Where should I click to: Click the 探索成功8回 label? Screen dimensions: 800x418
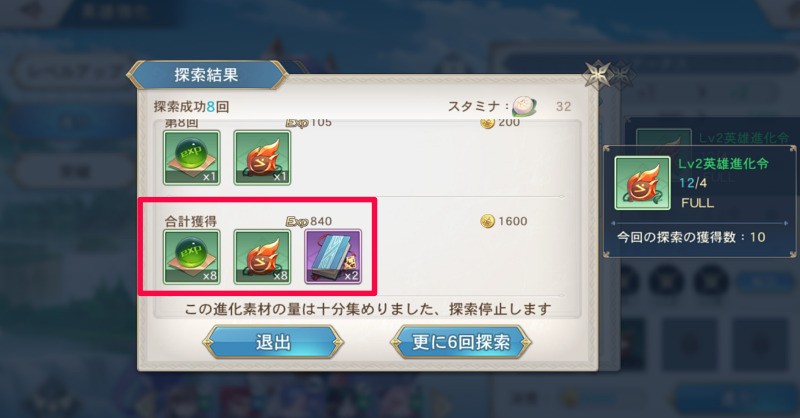[191, 107]
